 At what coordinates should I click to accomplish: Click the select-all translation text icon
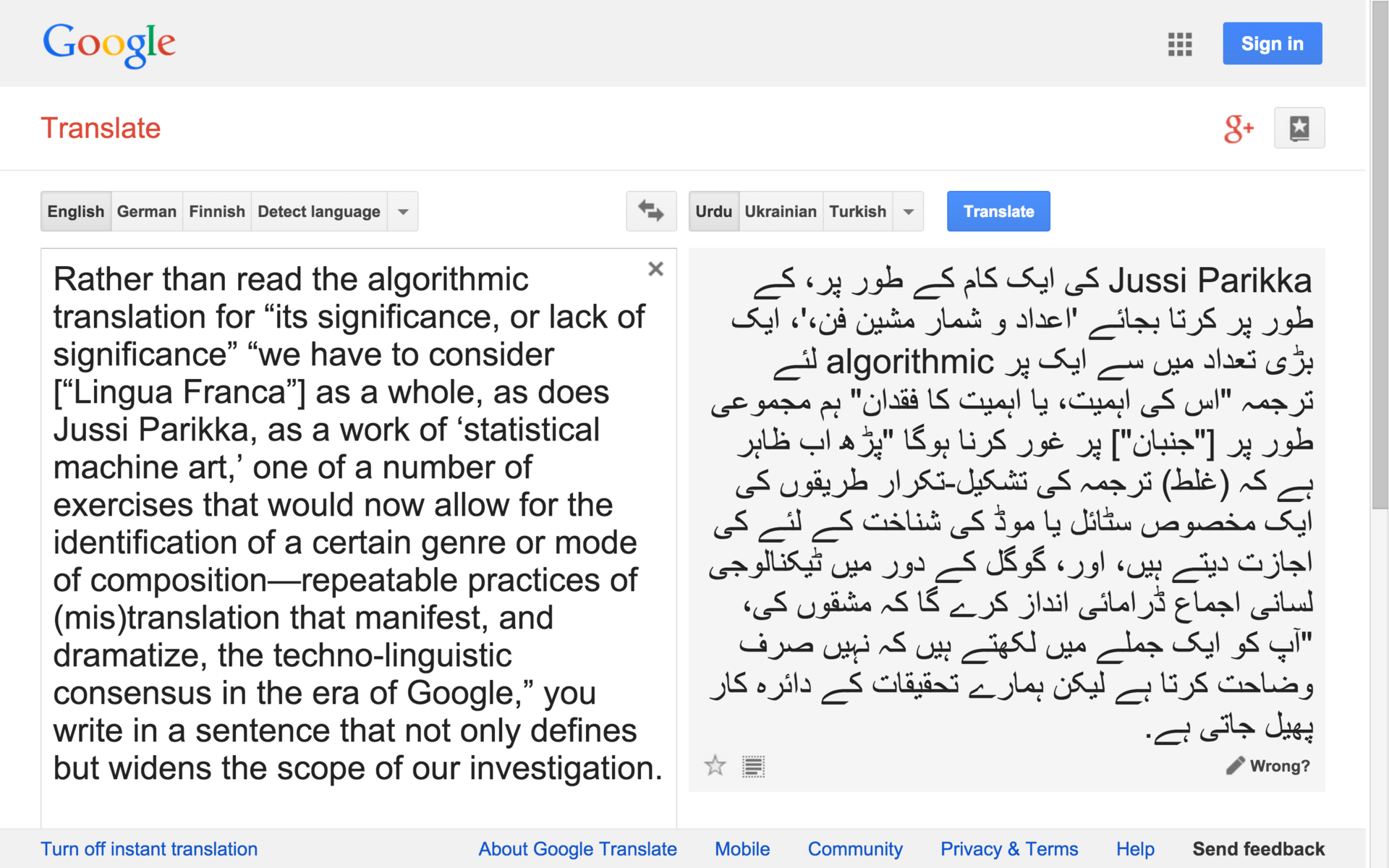click(x=753, y=766)
